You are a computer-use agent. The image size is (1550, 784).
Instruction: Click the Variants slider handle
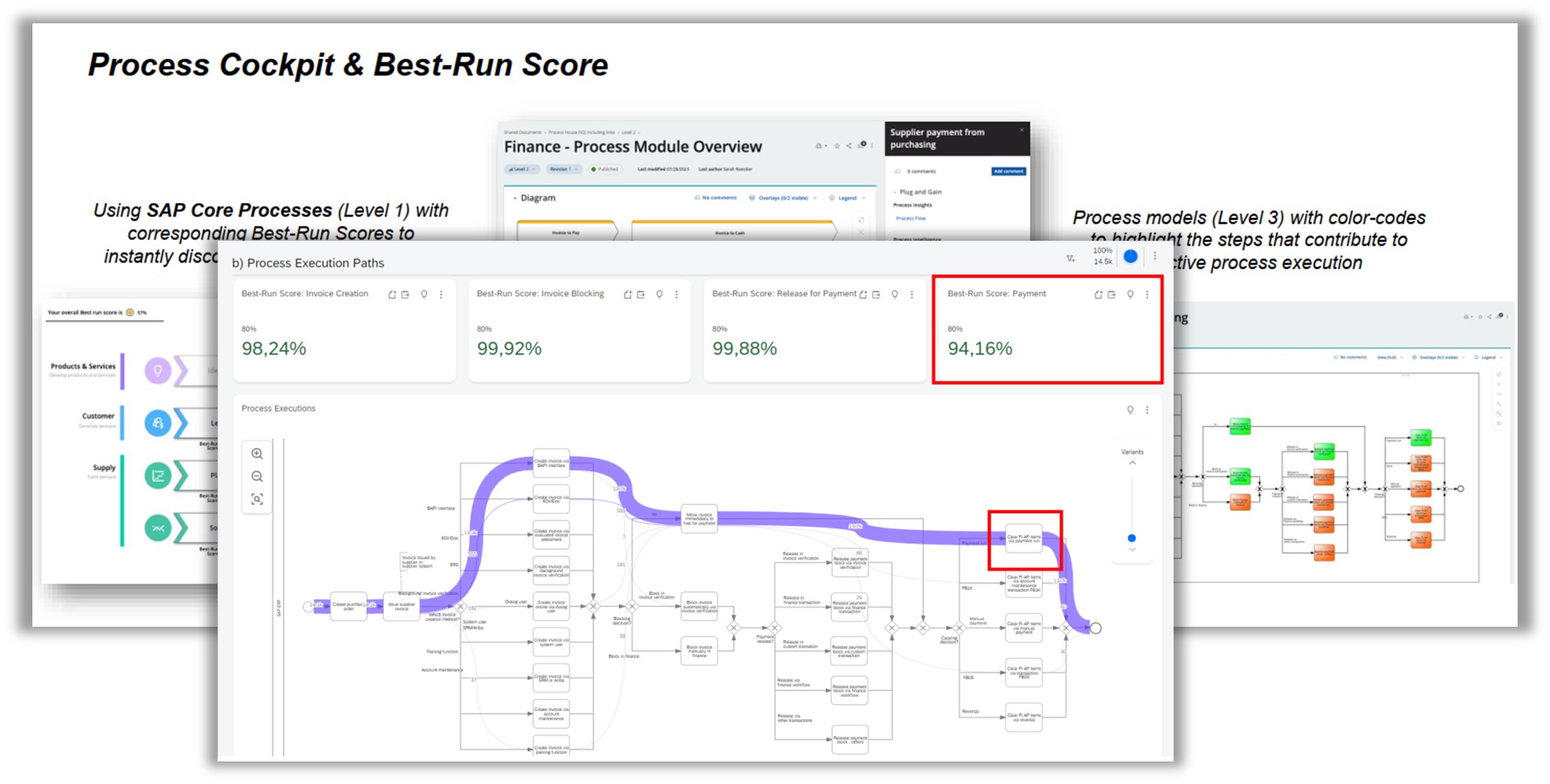coord(1131,538)
